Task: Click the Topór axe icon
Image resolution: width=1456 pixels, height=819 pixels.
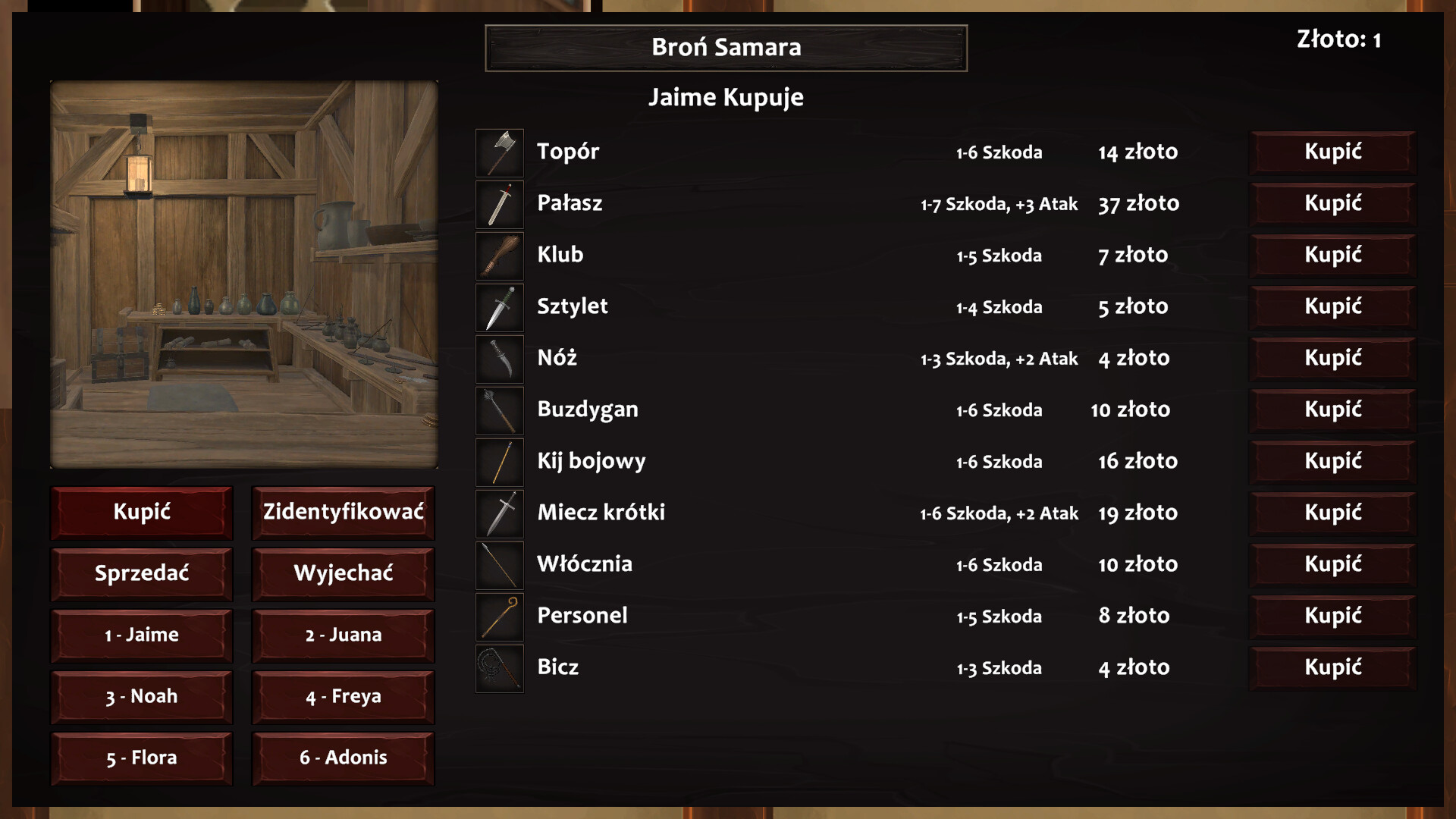Action: point(500,152)
